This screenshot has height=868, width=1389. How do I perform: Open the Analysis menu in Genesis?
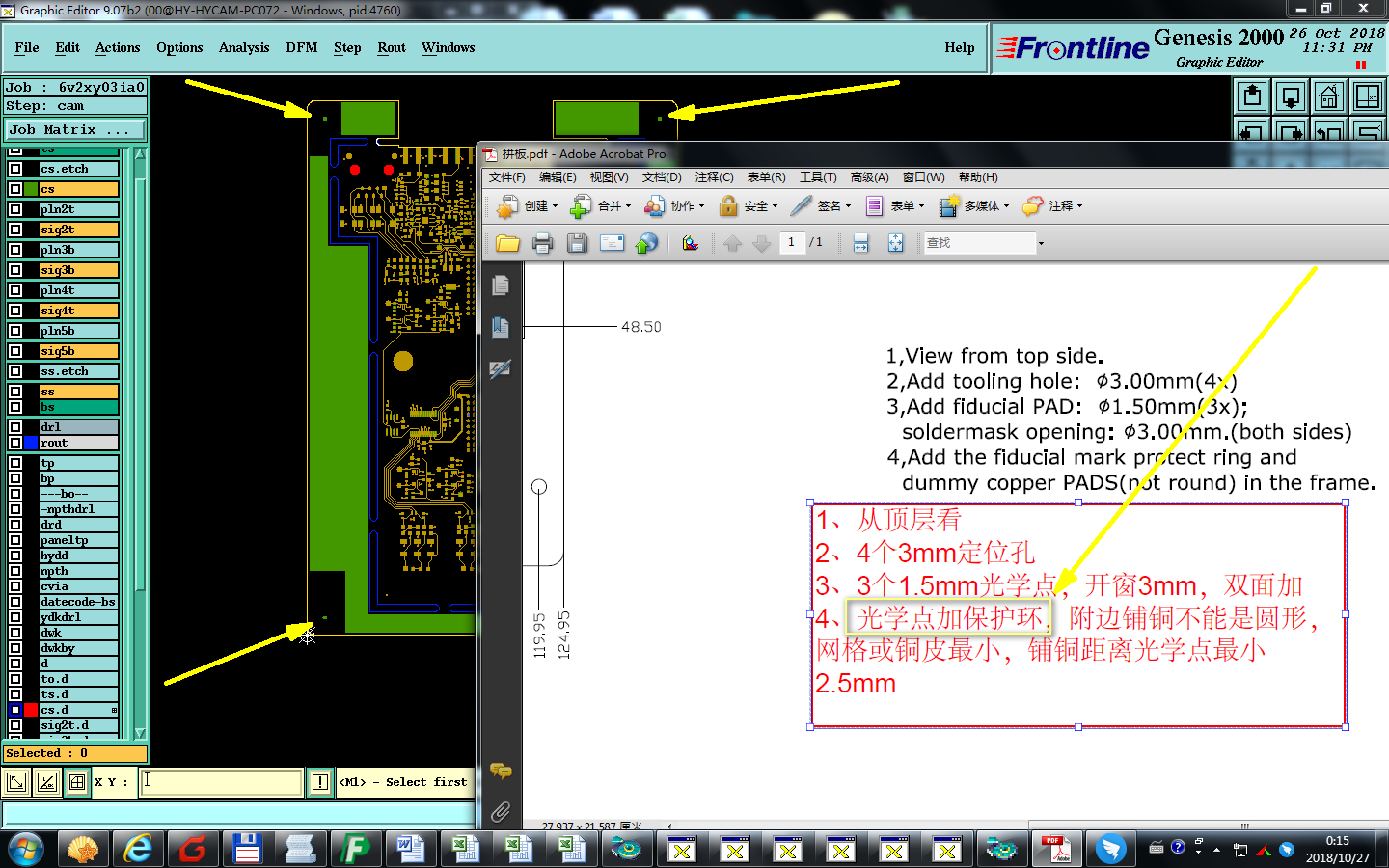244,47
